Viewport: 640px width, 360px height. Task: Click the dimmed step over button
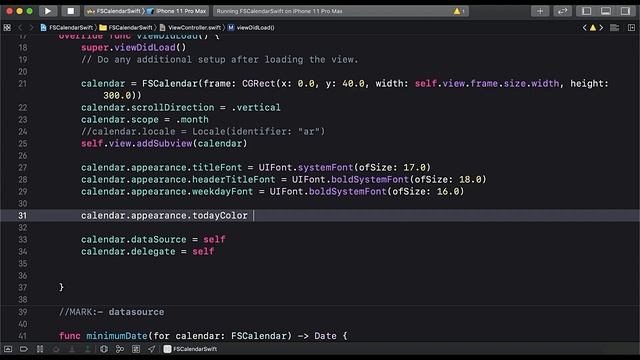click(56, 349)
